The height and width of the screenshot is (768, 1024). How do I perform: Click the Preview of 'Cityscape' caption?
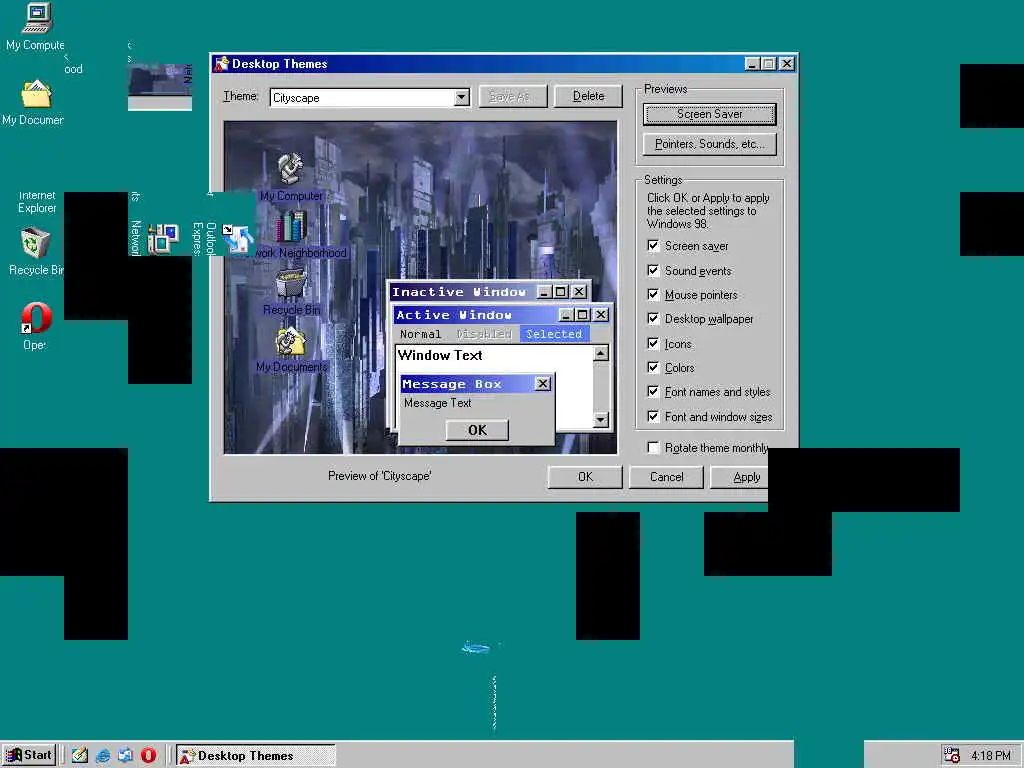379,475
